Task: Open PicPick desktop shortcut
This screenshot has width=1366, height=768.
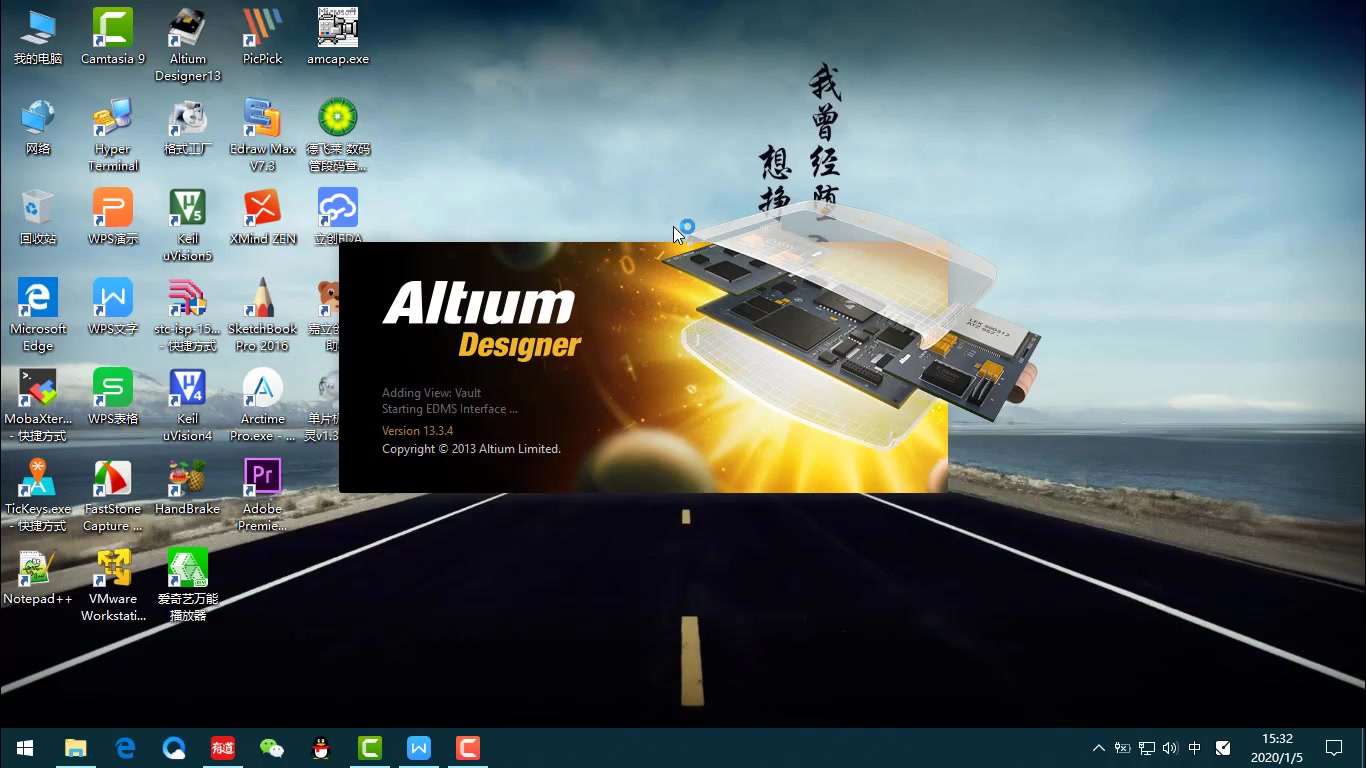Action: (262, 37)
